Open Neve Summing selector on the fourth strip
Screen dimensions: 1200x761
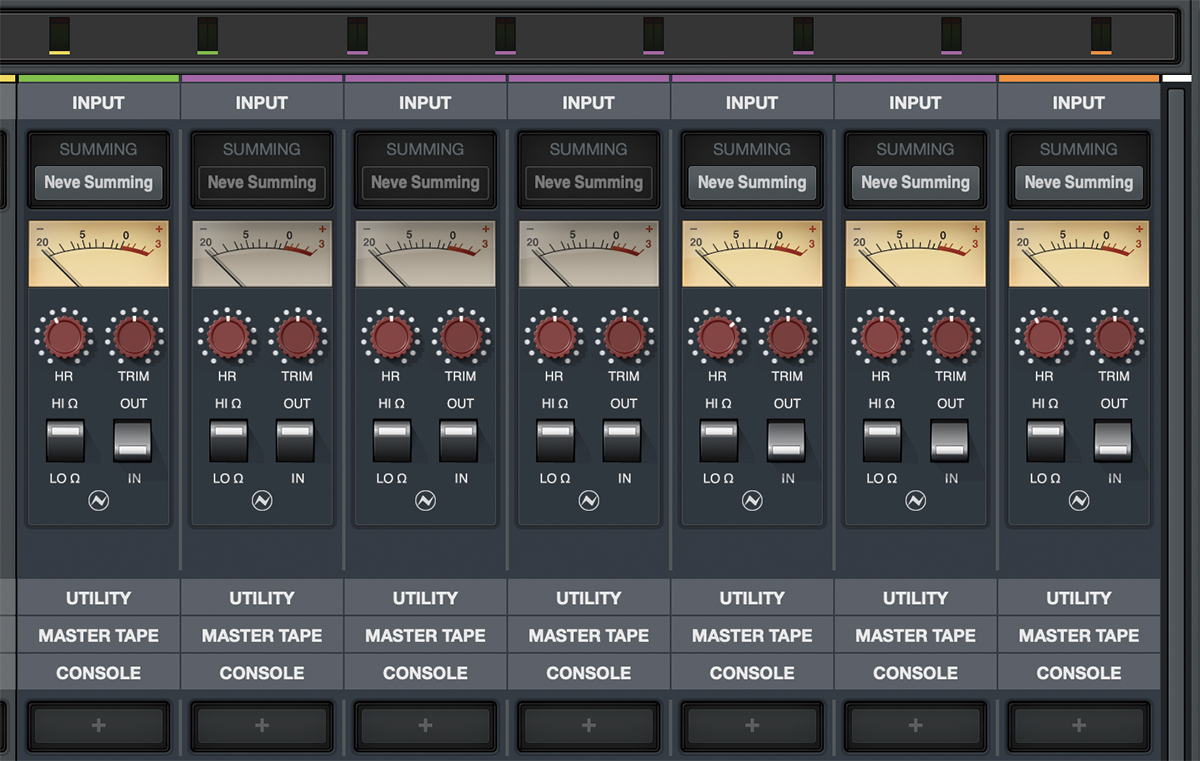588,183
